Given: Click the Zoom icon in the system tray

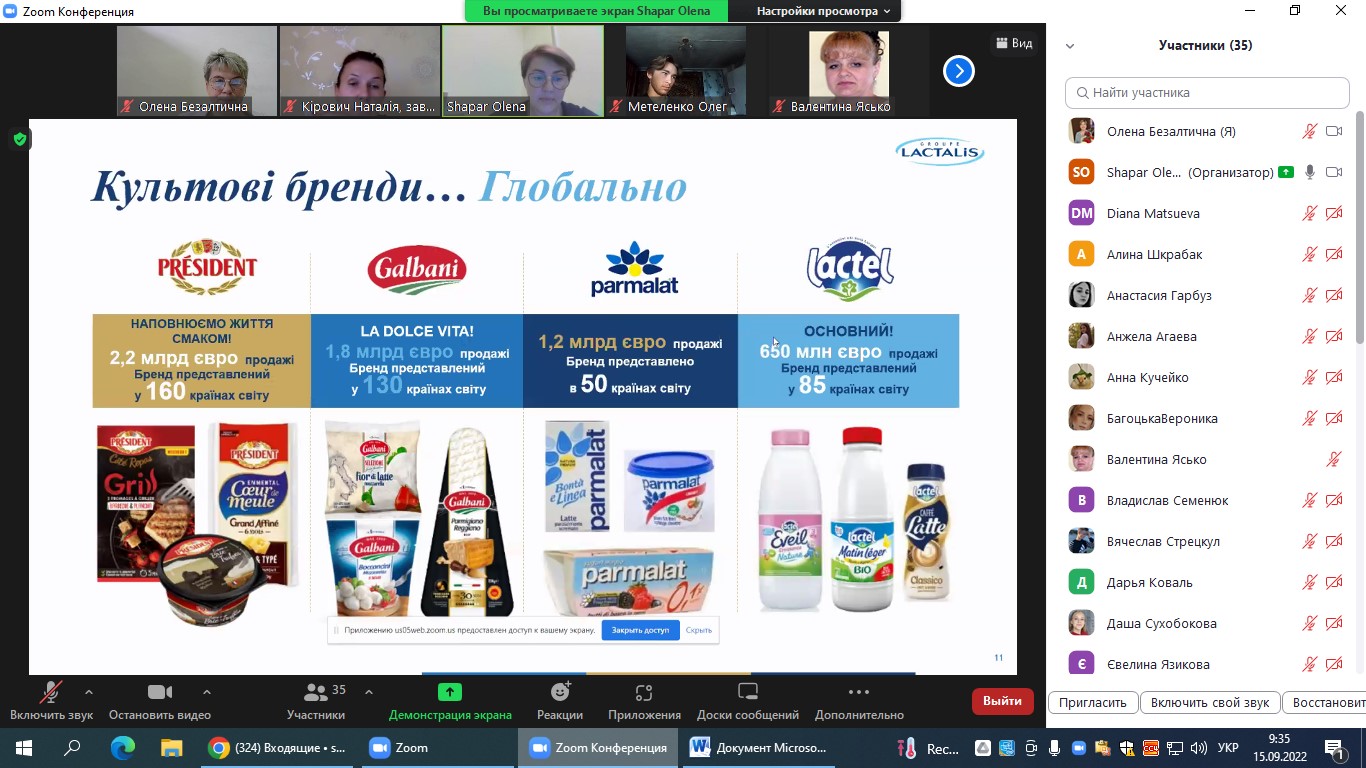Looking at the screenshot, I should (x=1079, y=748).
